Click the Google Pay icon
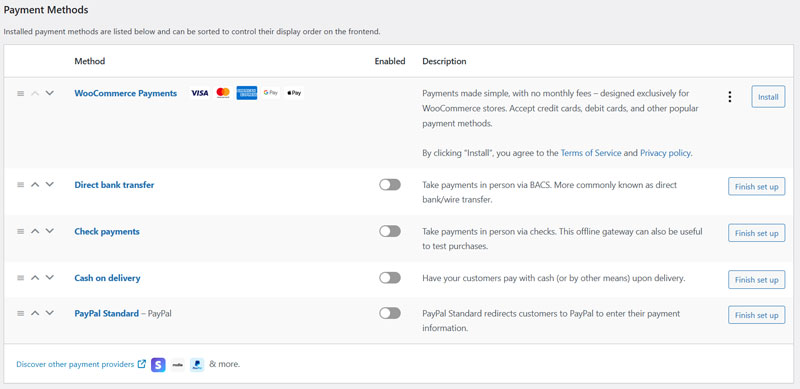The height and width of the screenshot is (389, 800). (270, 93)
